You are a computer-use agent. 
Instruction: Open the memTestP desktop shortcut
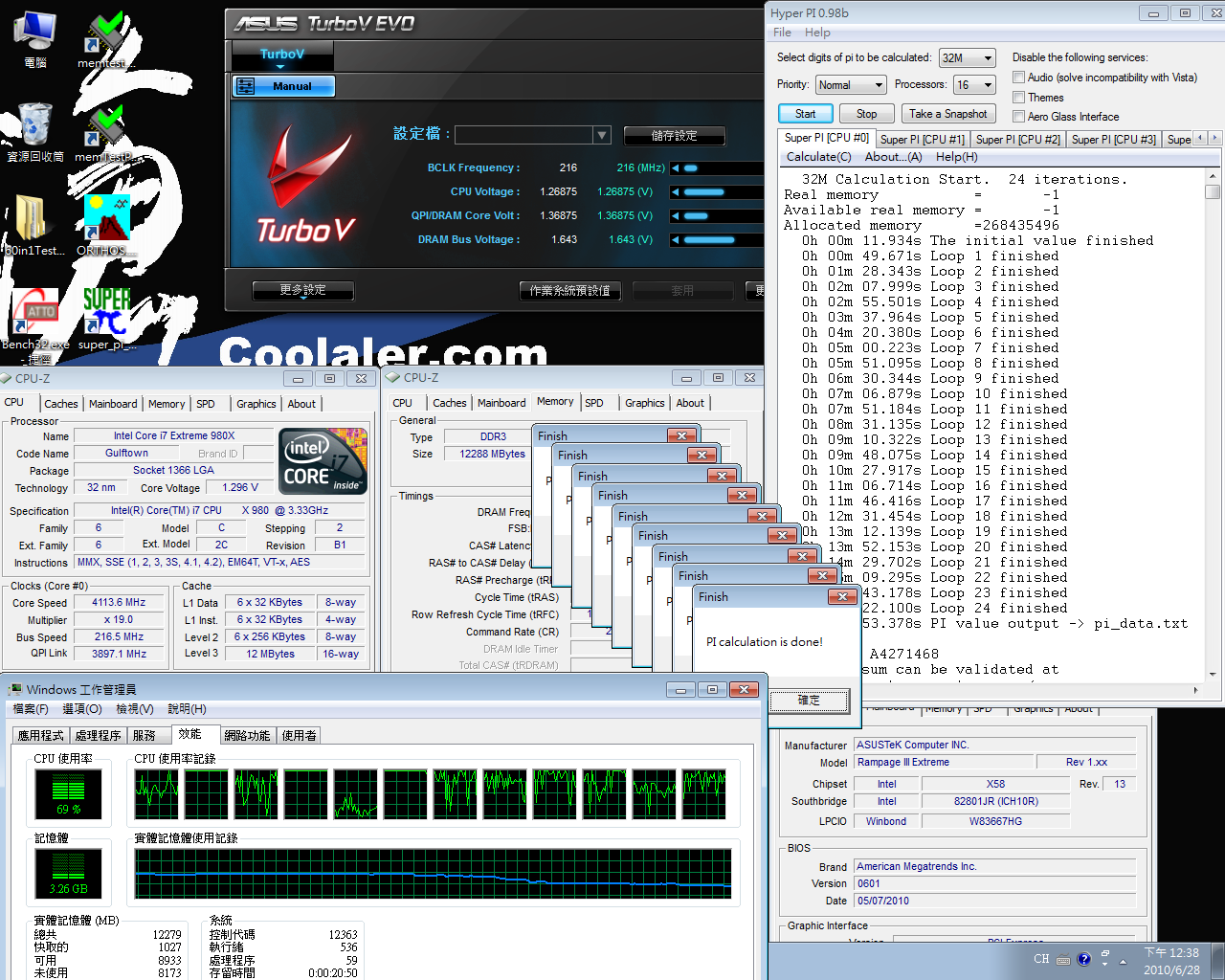104,132
